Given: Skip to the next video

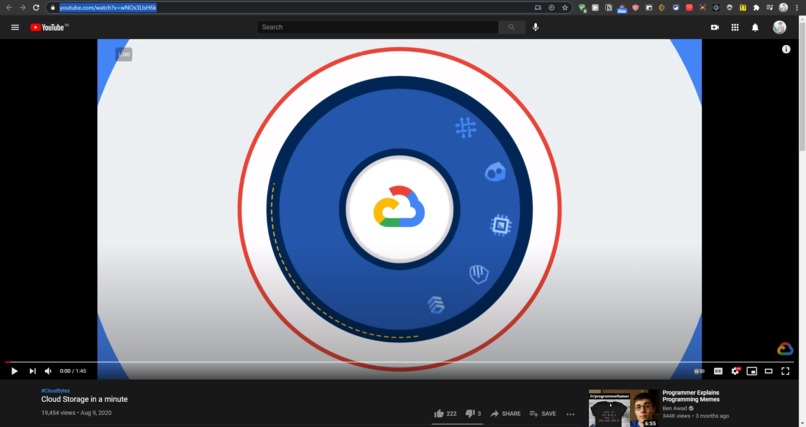Looking at the screenshot, I should pyautogui.click(x=32, y=371).
